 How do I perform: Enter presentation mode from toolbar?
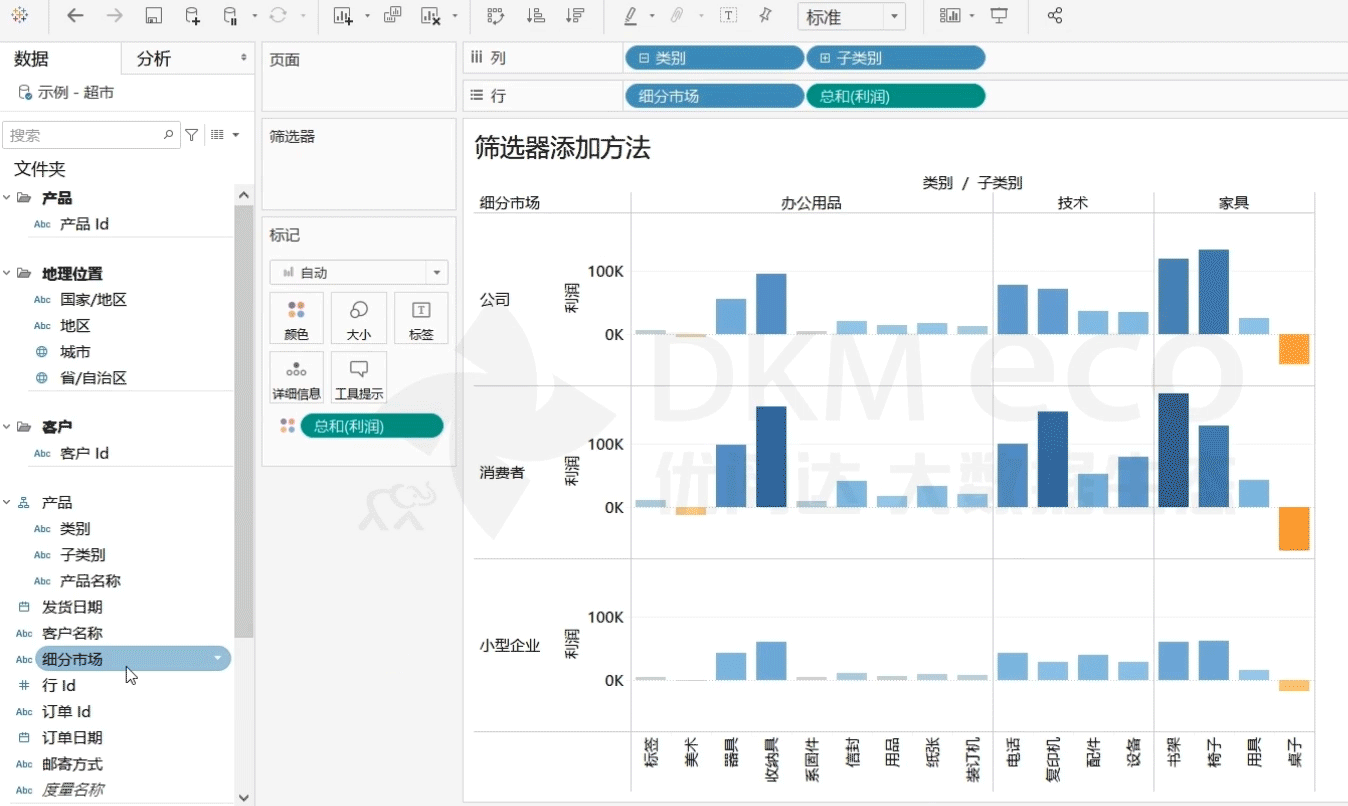click(x=999, y=16)
